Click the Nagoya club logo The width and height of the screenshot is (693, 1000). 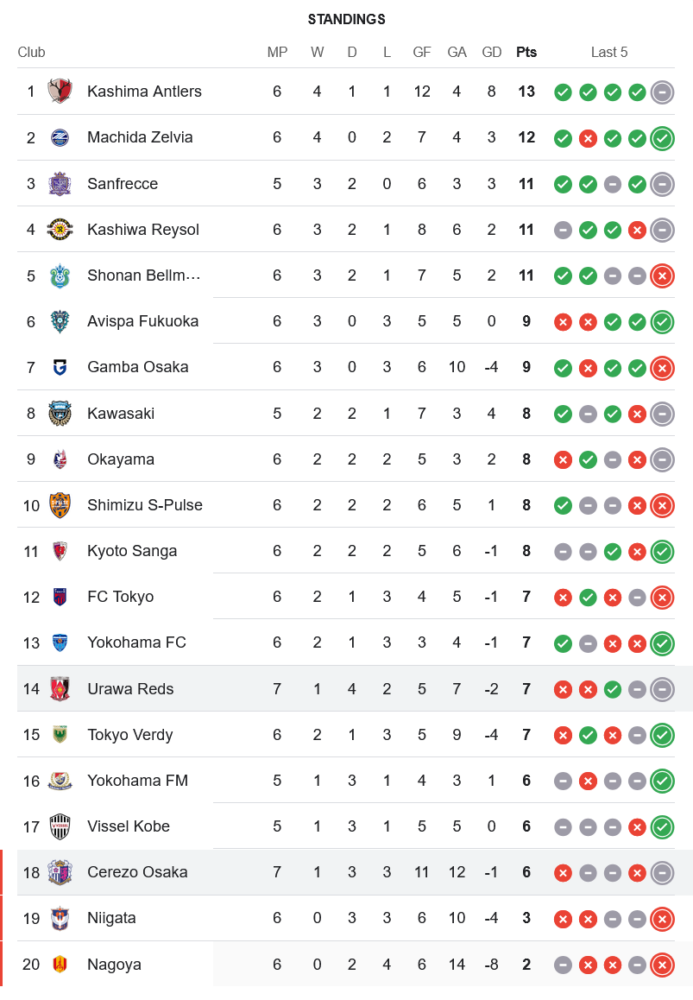[60, 964]
